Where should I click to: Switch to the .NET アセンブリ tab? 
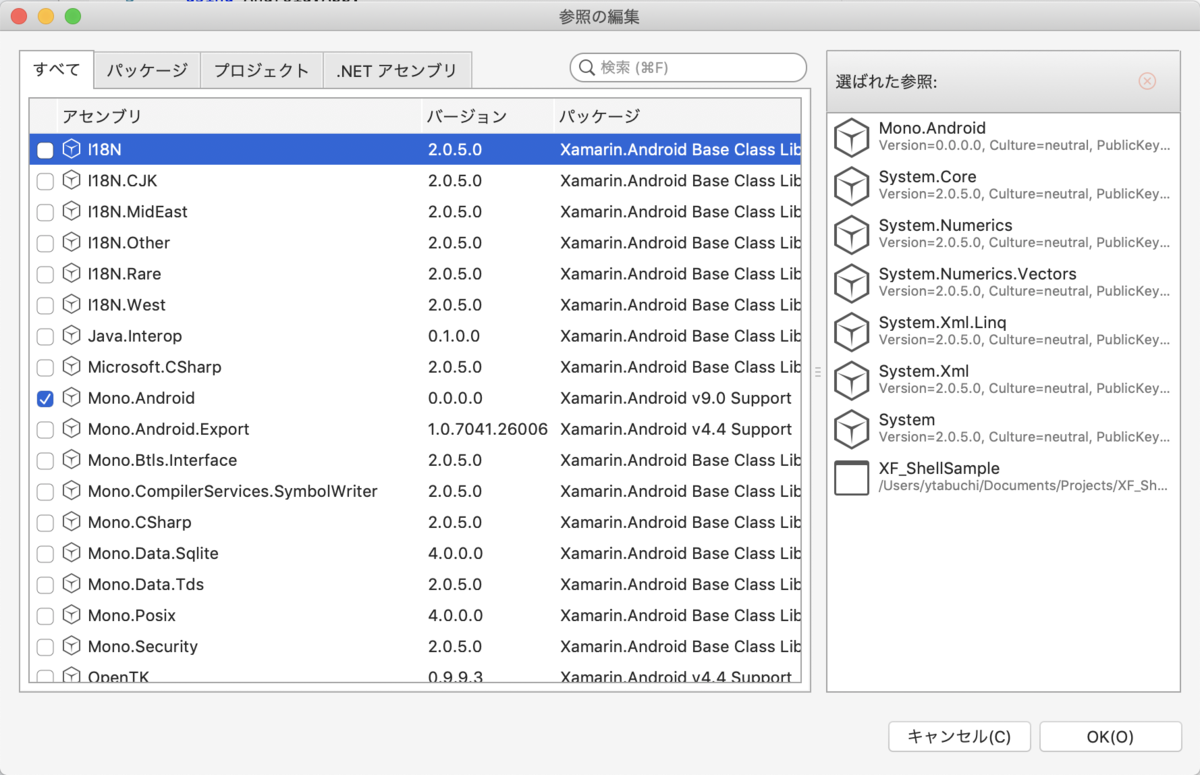click(x=397, y=71)
